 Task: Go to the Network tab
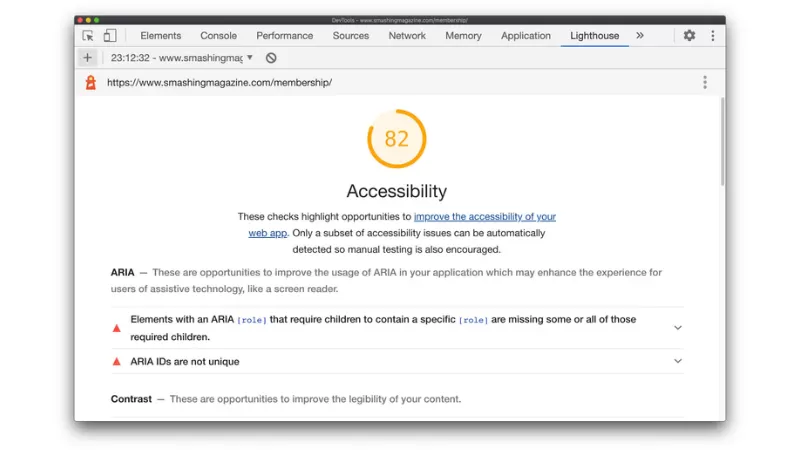coord(407,36)
